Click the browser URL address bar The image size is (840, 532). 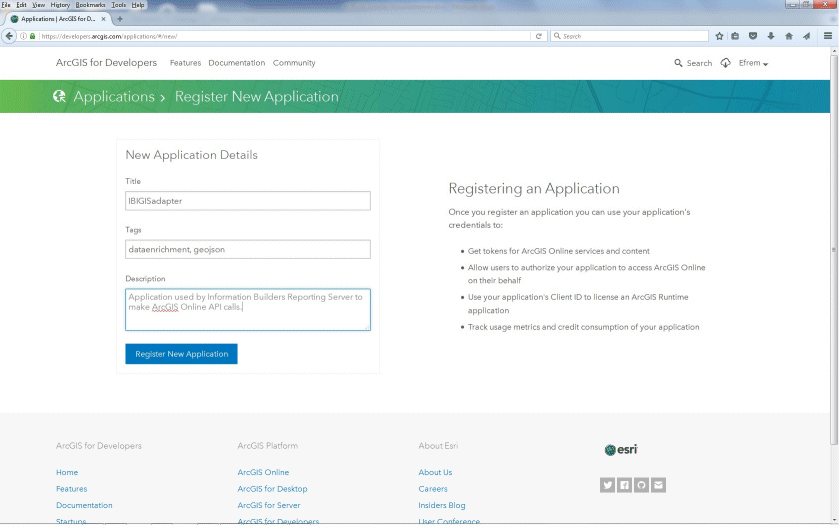tap(284, 36)
